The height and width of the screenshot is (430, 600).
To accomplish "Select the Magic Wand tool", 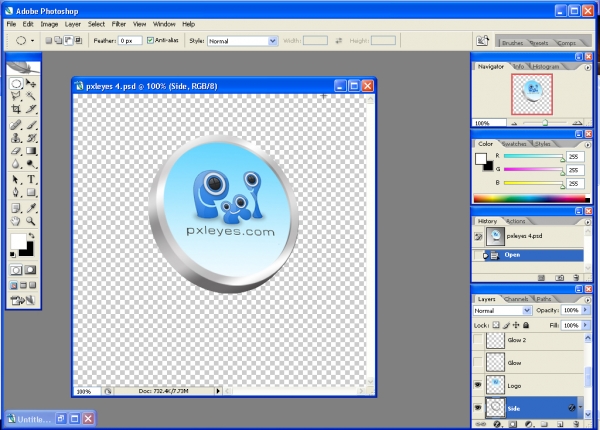I will [31, 96].
